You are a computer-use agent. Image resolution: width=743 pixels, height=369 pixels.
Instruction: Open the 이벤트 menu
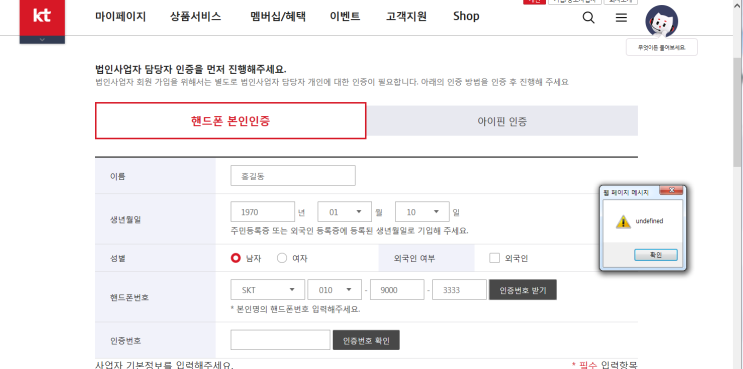point(345,17)
